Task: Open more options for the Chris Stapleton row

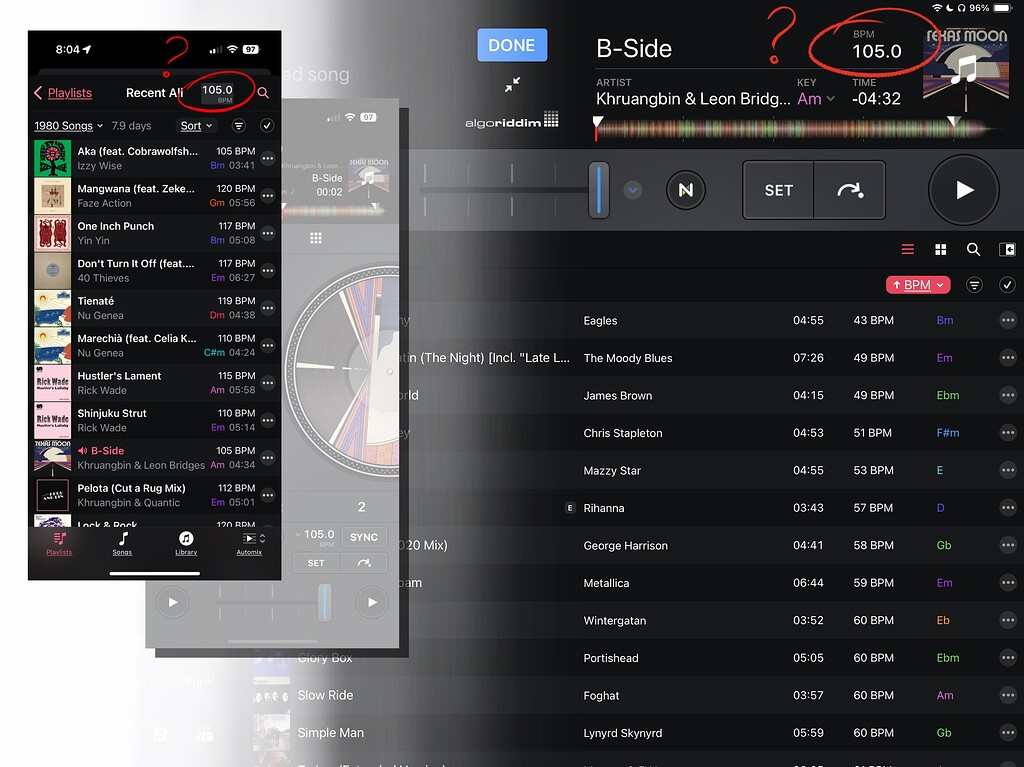Action: click(1008, 432)
